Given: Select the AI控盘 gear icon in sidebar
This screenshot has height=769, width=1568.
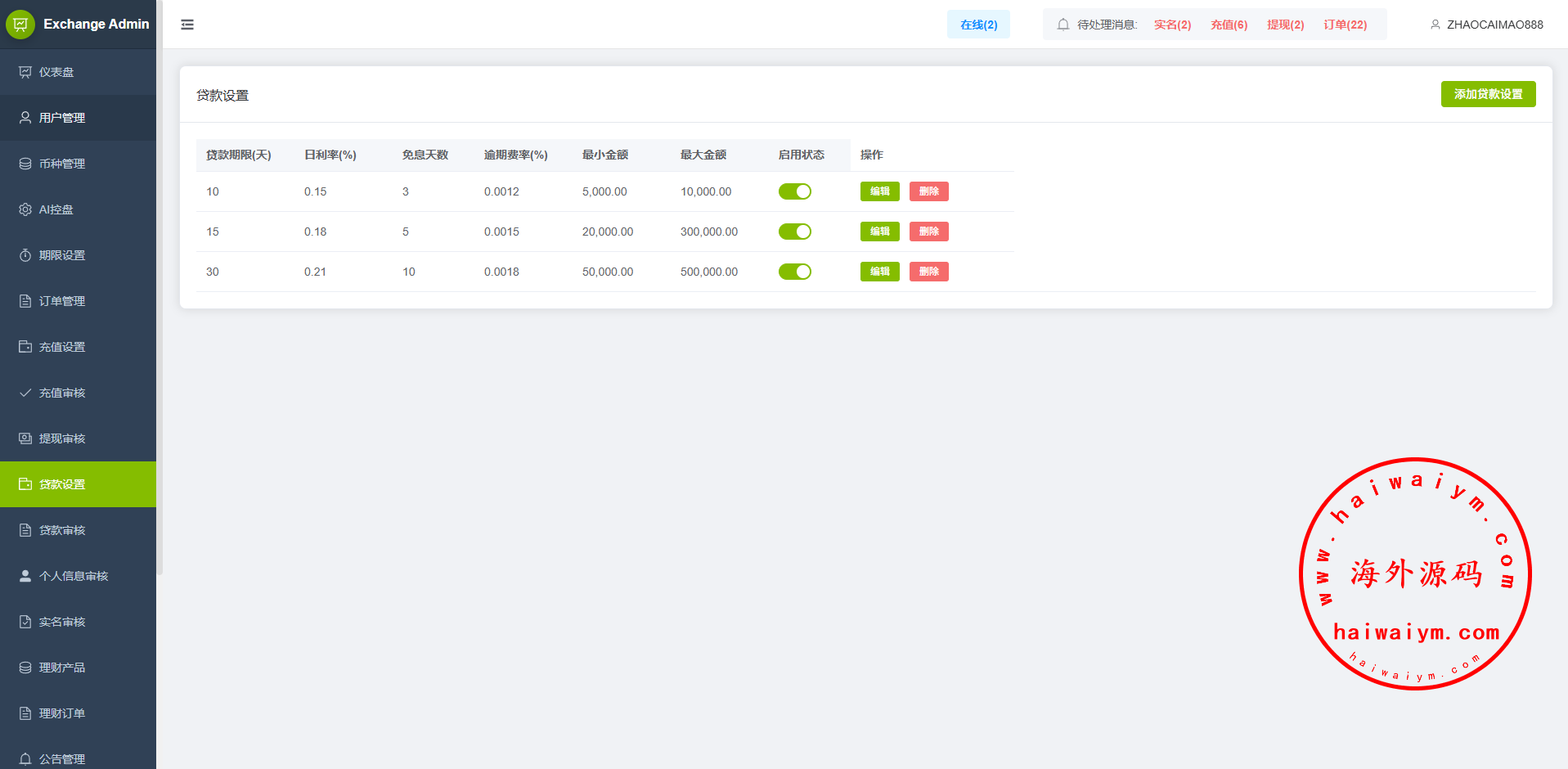Looking at the screenshot, I should 25,209.
